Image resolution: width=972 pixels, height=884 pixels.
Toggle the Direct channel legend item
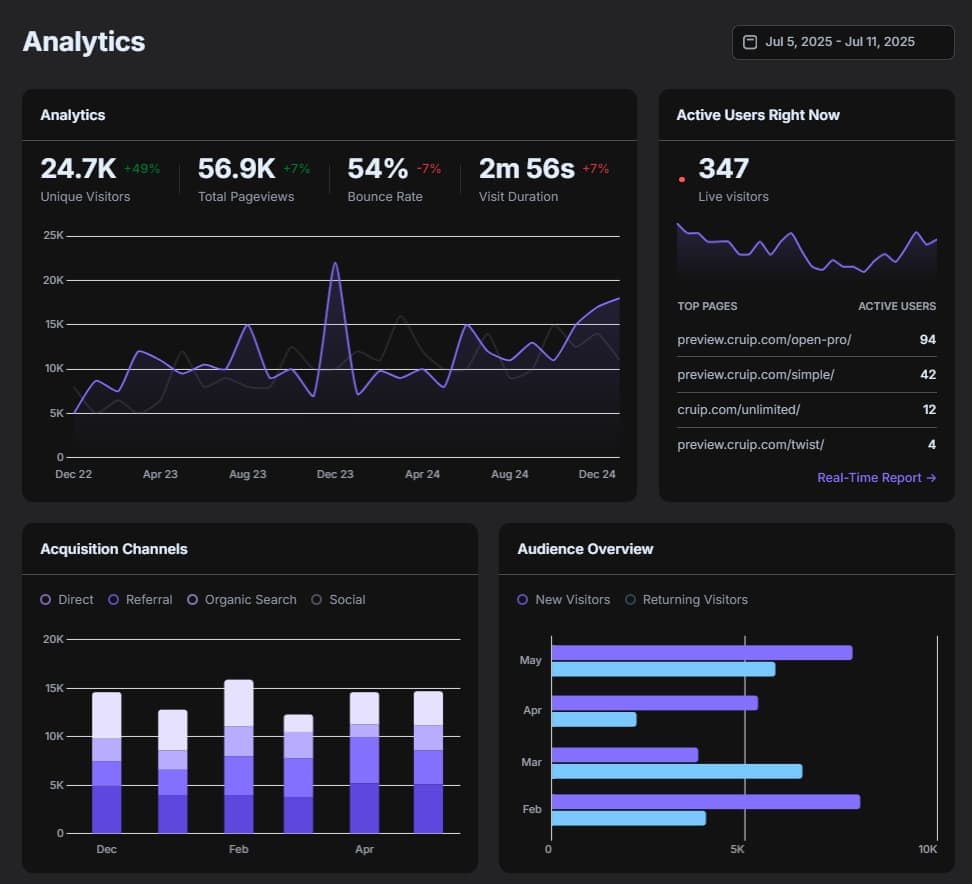(67, 600)
